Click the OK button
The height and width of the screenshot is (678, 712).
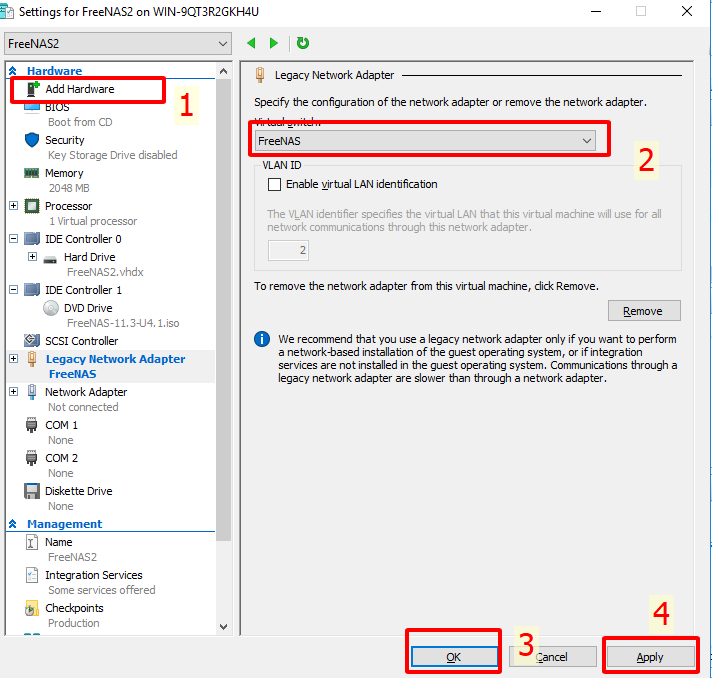click(453, 657)
